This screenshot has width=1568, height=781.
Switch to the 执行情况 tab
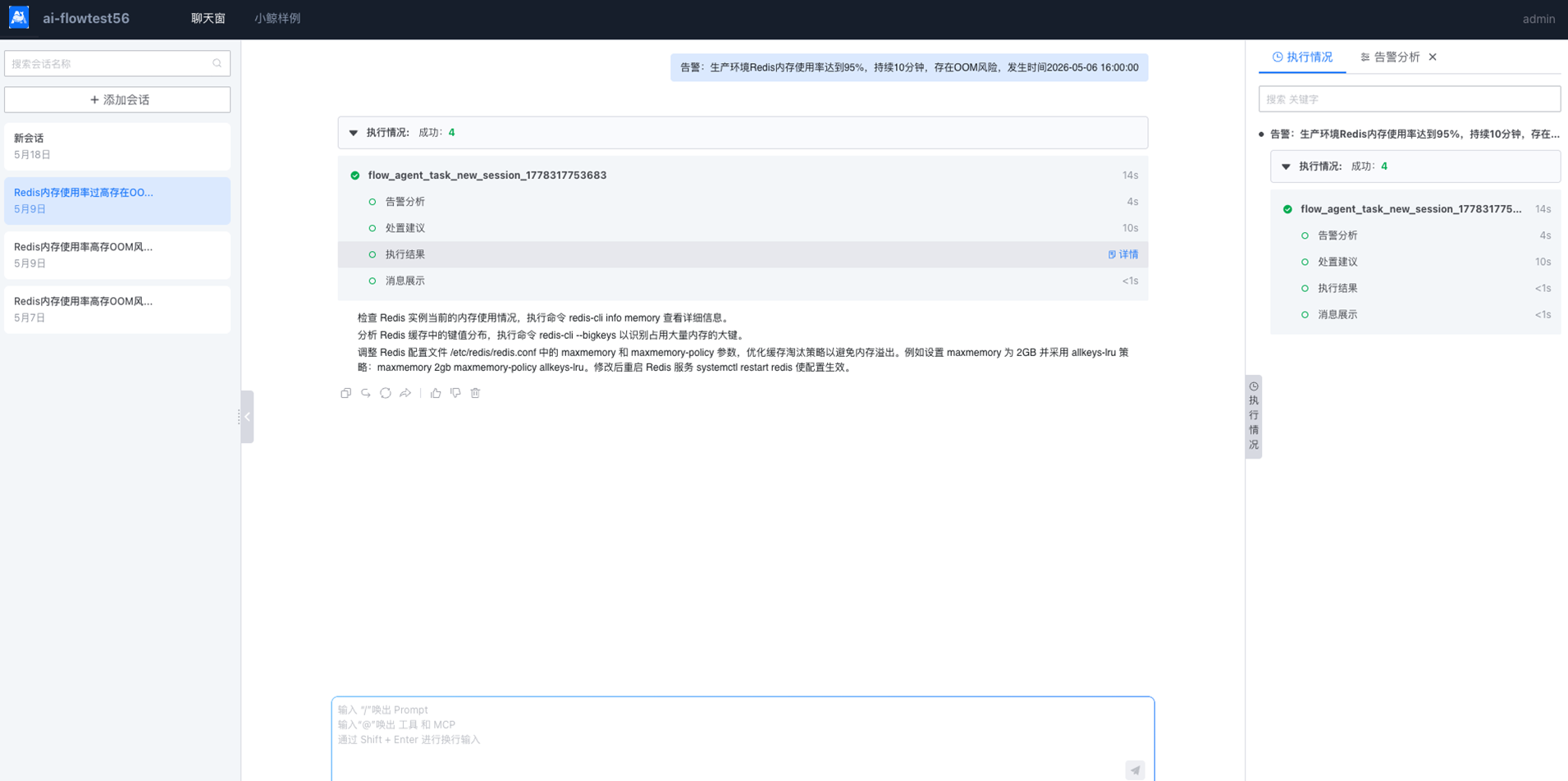[1302, 57]
